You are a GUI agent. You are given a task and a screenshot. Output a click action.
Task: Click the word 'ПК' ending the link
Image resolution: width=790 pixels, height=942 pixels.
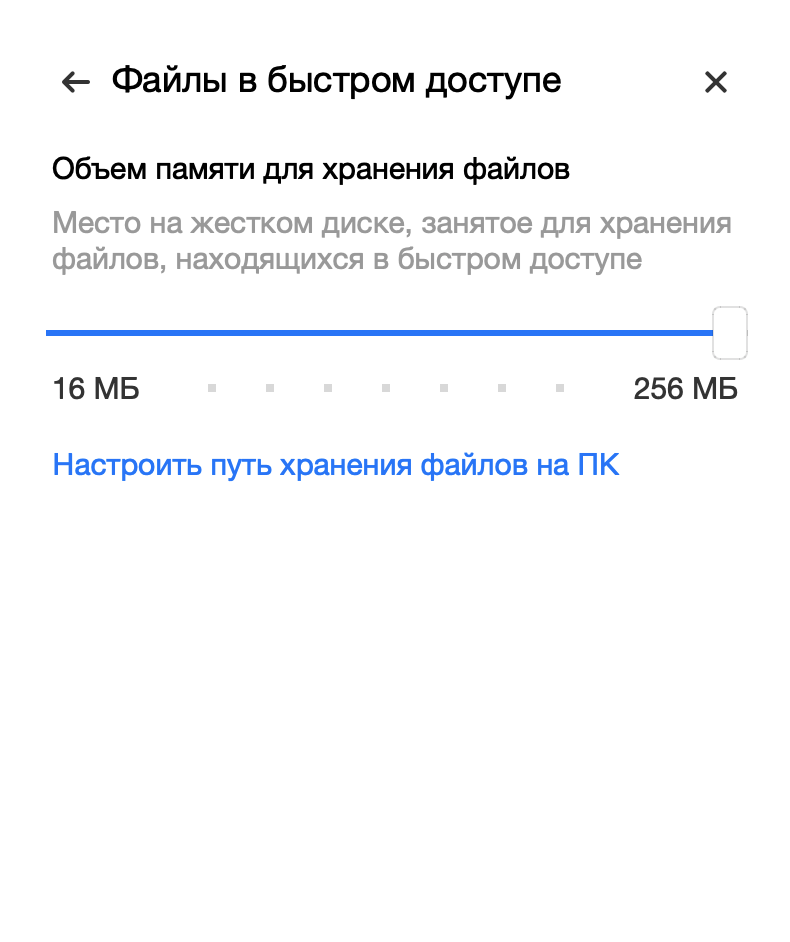pyautogui.click(x=598, y=465)
